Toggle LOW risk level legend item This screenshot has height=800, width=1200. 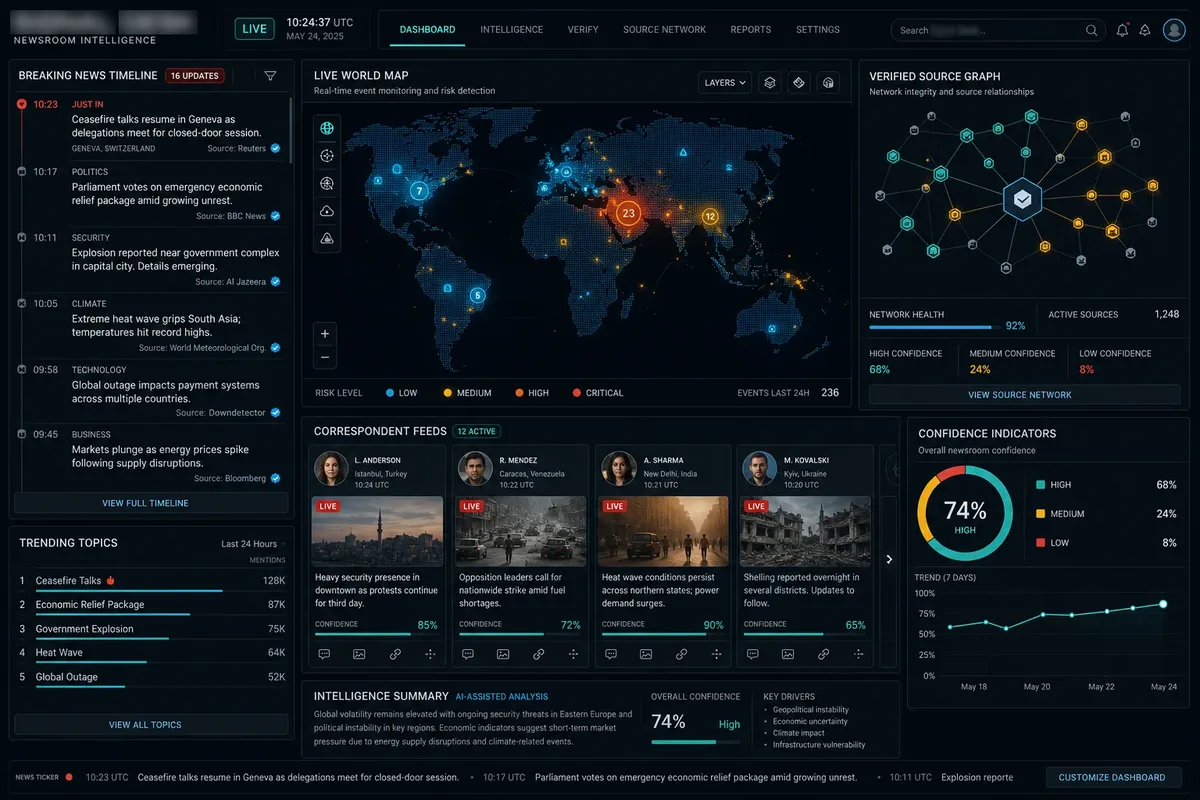coord(401,393)
